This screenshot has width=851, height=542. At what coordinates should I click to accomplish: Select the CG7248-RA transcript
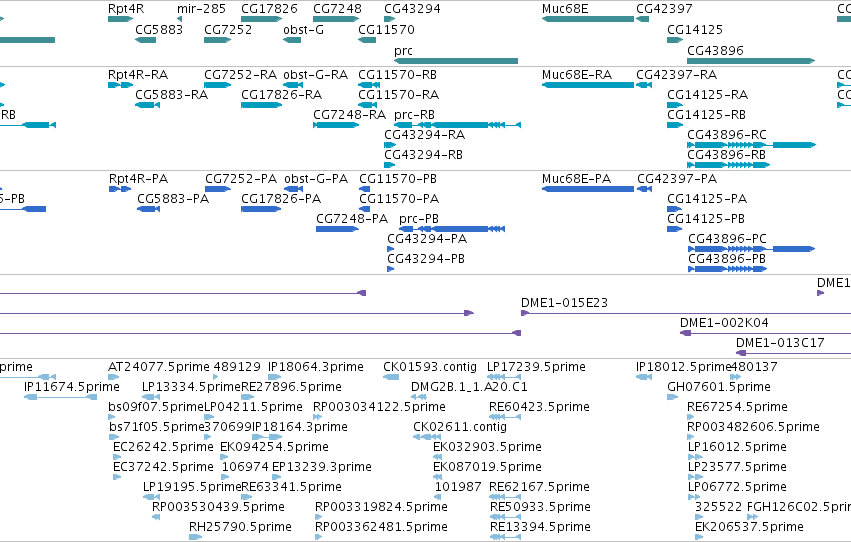click(x=336, y=125)
